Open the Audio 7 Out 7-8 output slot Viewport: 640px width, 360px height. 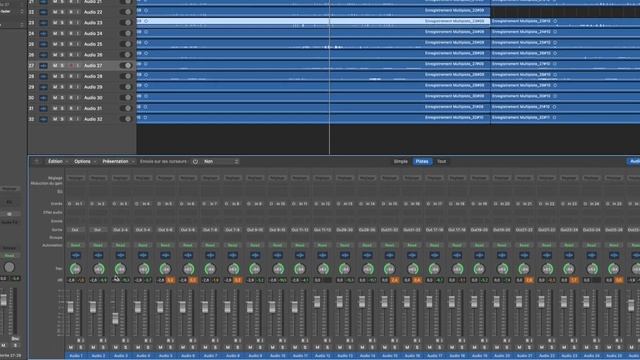point(210,230)
